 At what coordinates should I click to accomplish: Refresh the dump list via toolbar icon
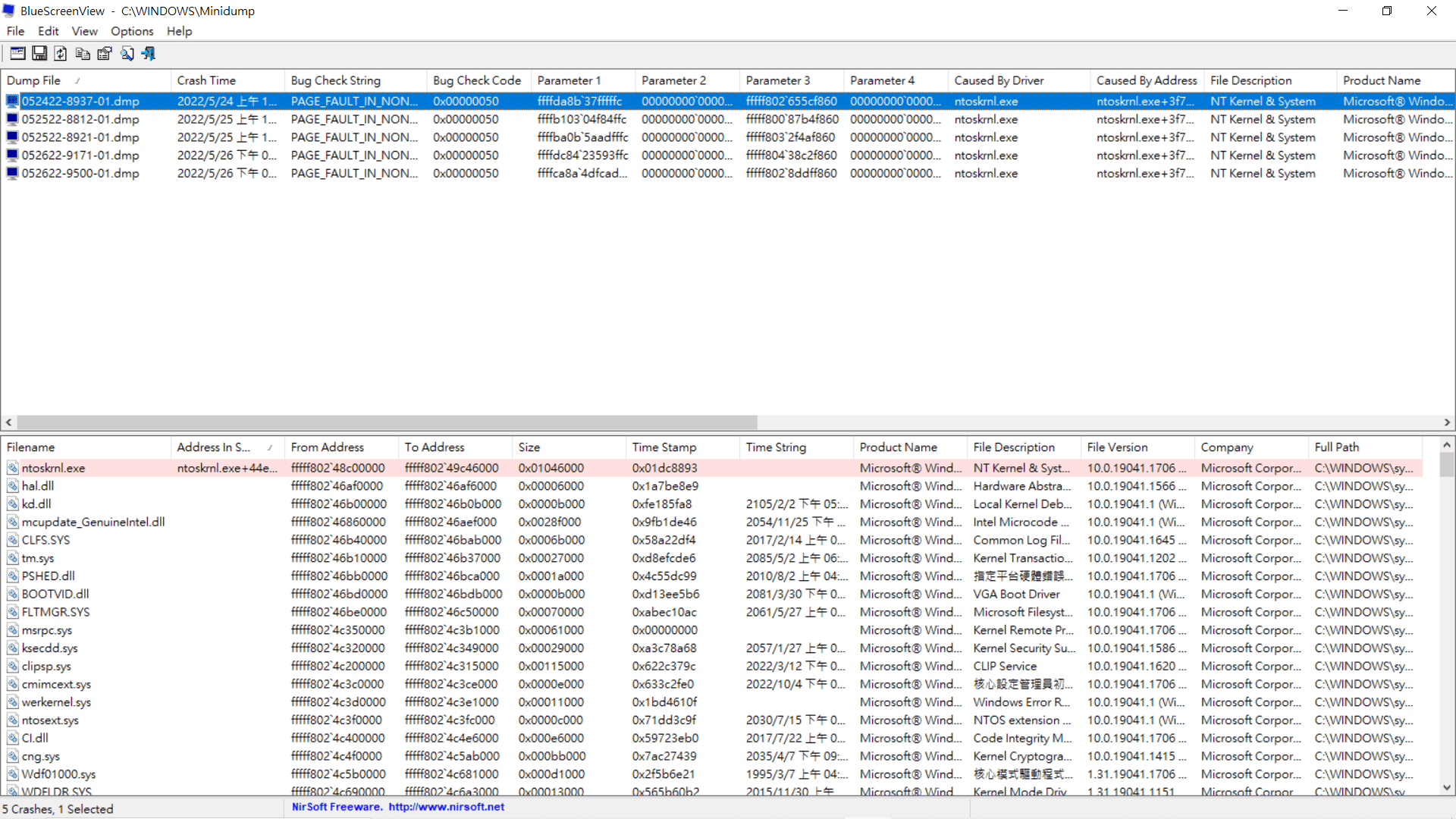pyautogui.click(x=61, y=53)
